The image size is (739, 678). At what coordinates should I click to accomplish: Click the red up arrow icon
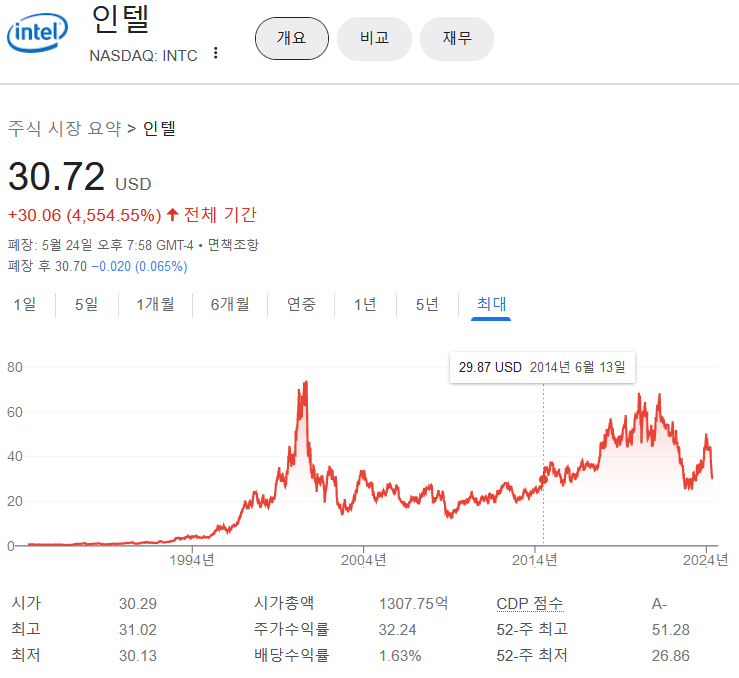click(172, 215)
